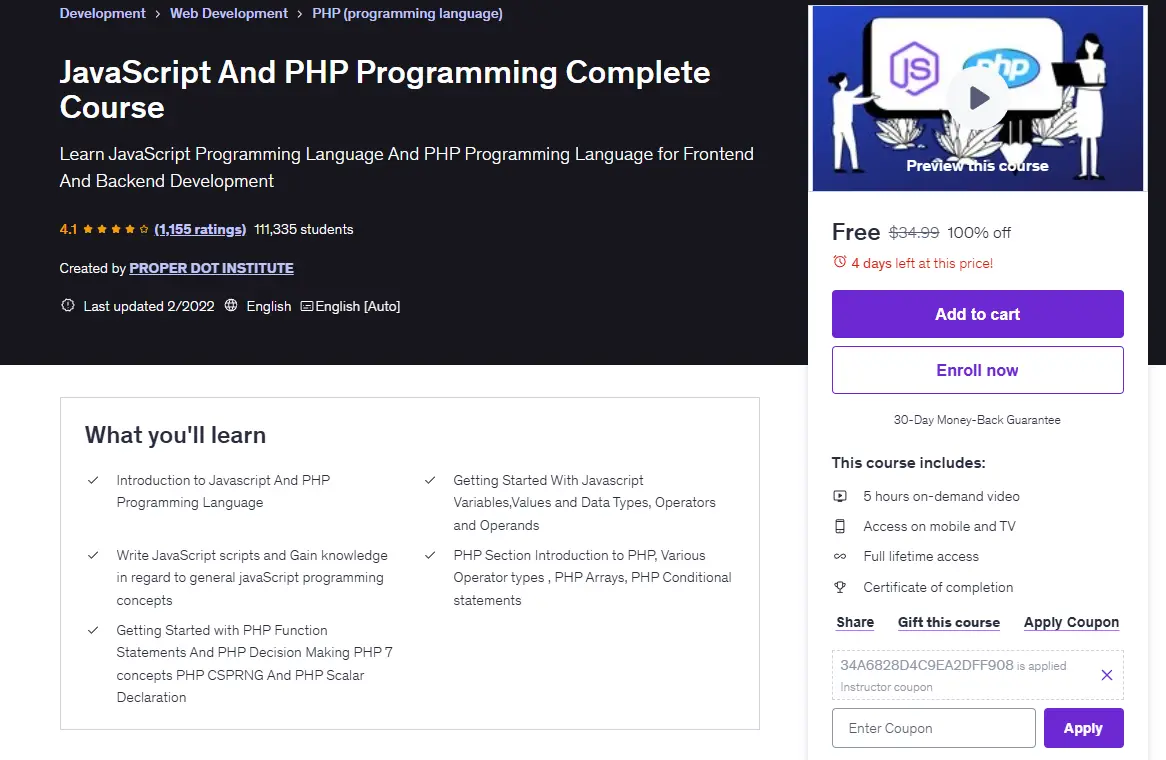Click the crossed-out $34.99 price
The image size is (1166, 760).
tap(914, 233)
